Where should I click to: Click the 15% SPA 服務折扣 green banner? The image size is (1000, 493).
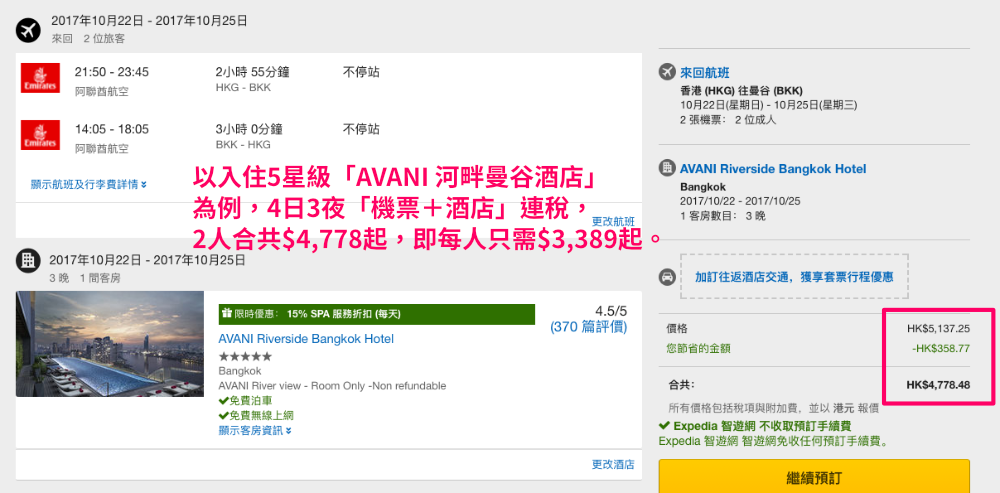point(376,314)
